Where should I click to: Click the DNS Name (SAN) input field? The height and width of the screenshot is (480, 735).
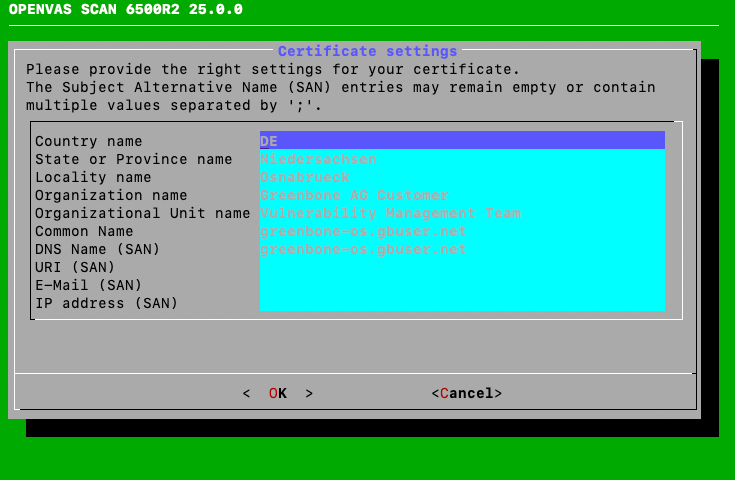click(461, 249)
